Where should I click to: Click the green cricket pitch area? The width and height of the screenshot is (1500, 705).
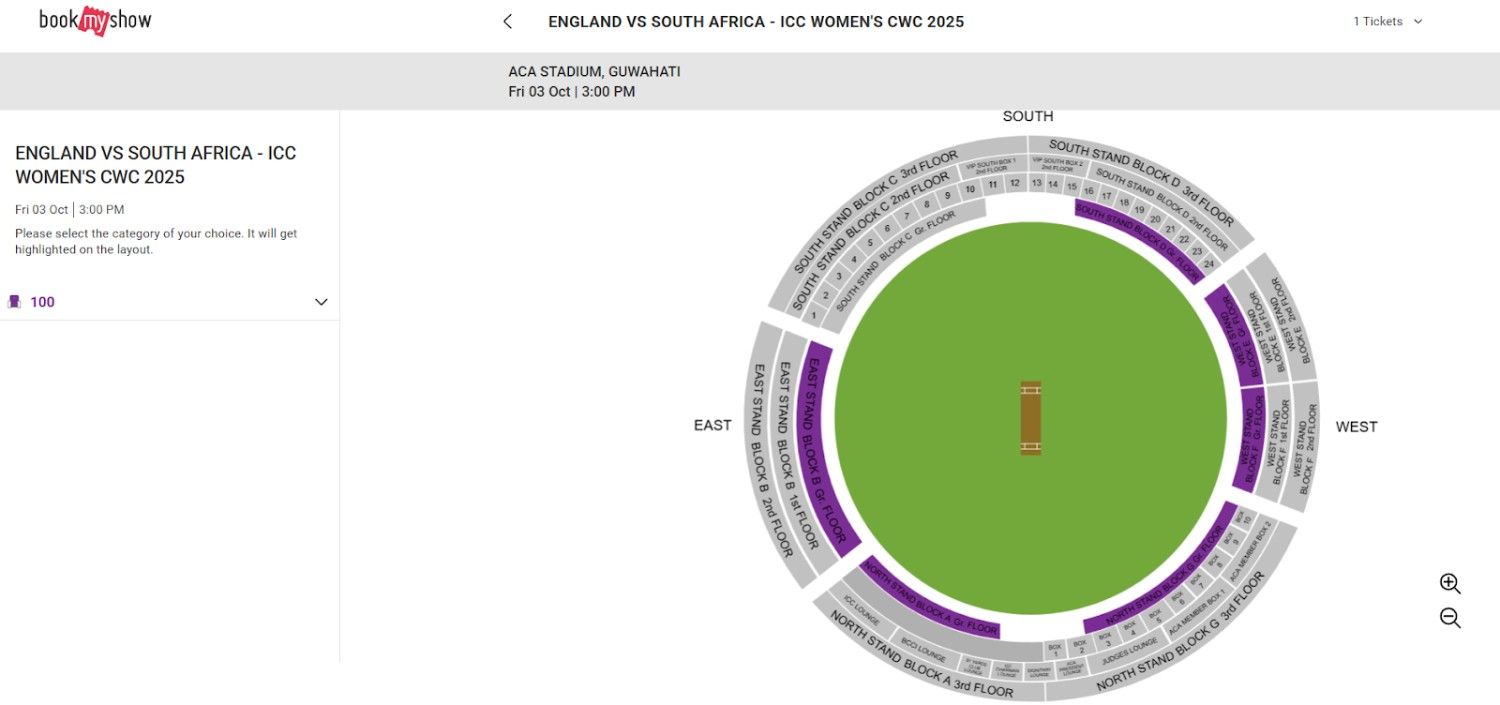click(x=1030, y=420)
